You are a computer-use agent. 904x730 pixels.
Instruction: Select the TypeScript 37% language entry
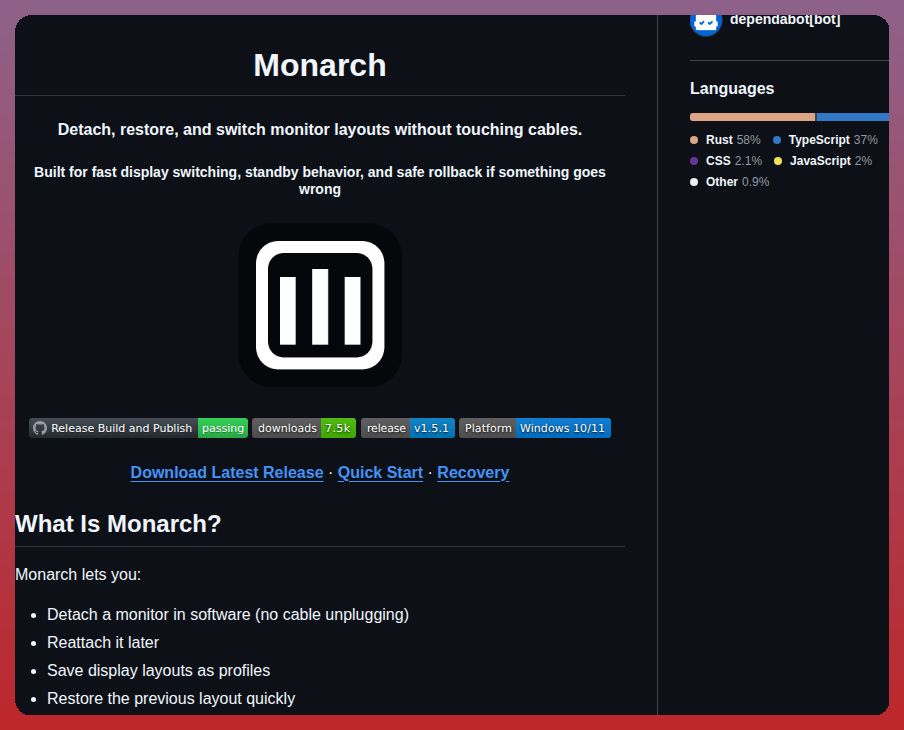(825, 140)
